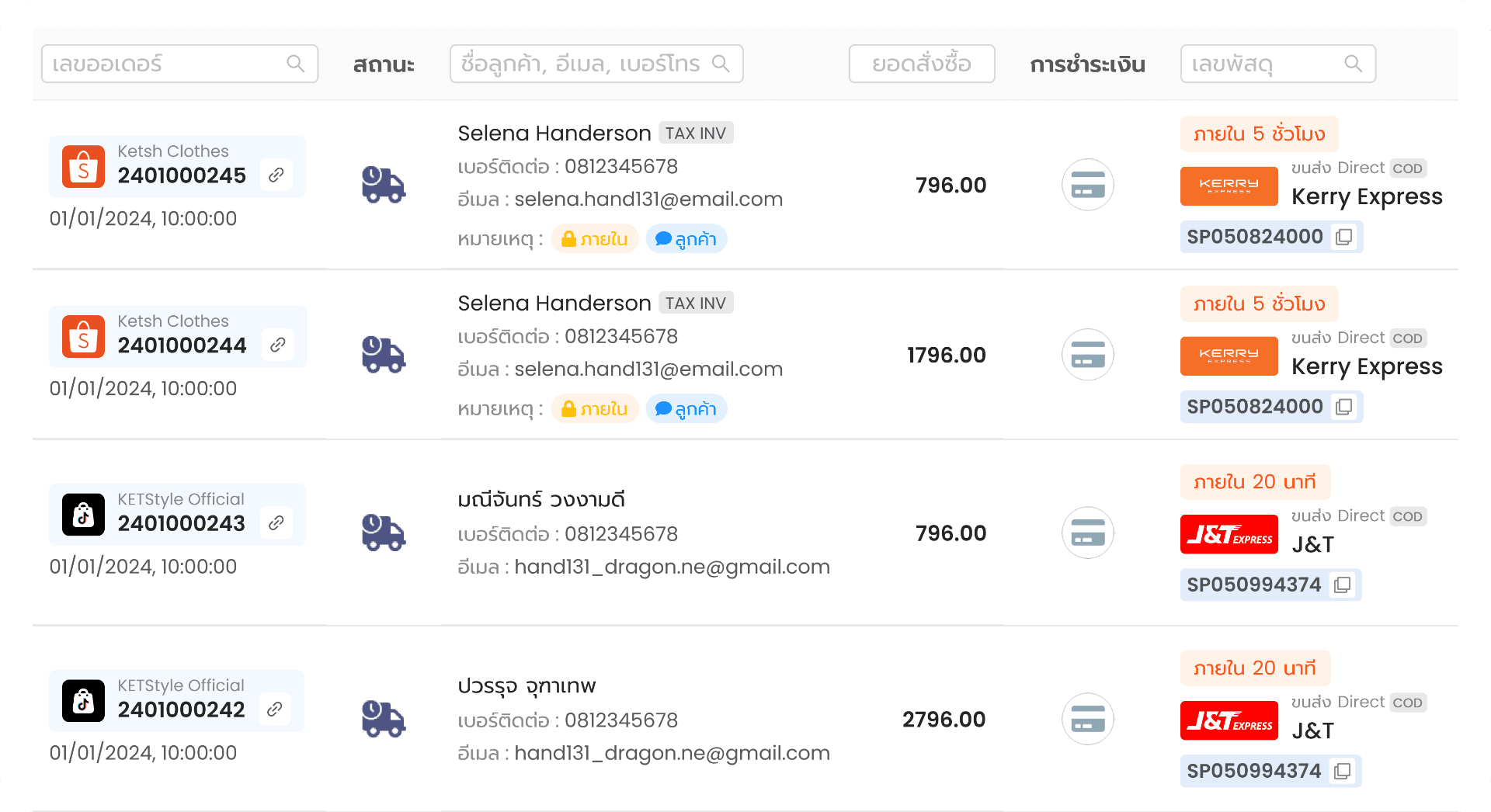This screenshot has width=1491, height=812.
Task: Click the COD badge on order 2401000243
Action: [x=1407, y=516]
